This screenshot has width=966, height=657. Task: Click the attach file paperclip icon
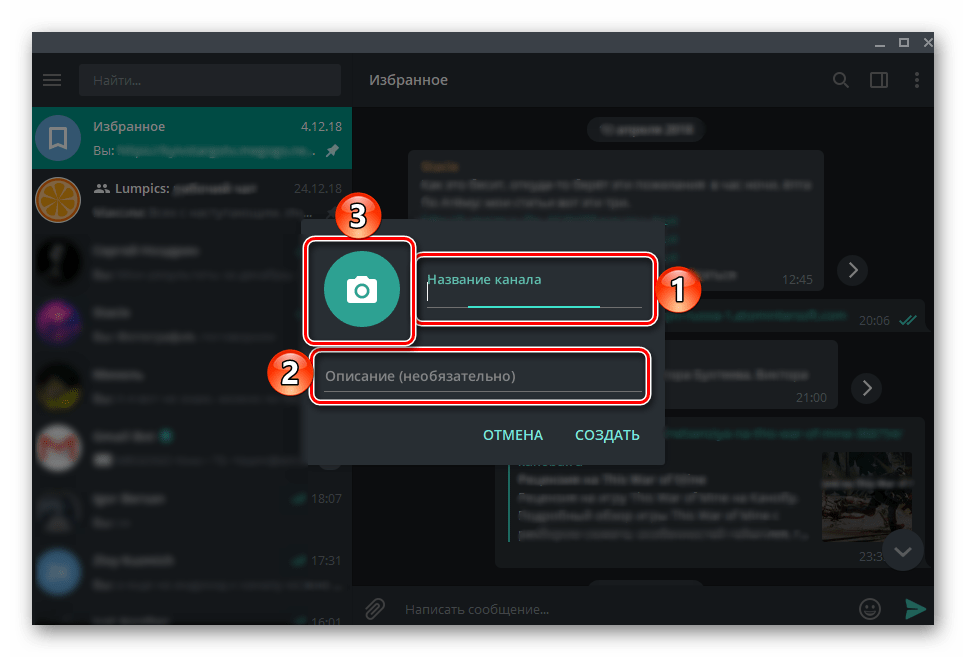pyautogui.click(x=375, y=609)
